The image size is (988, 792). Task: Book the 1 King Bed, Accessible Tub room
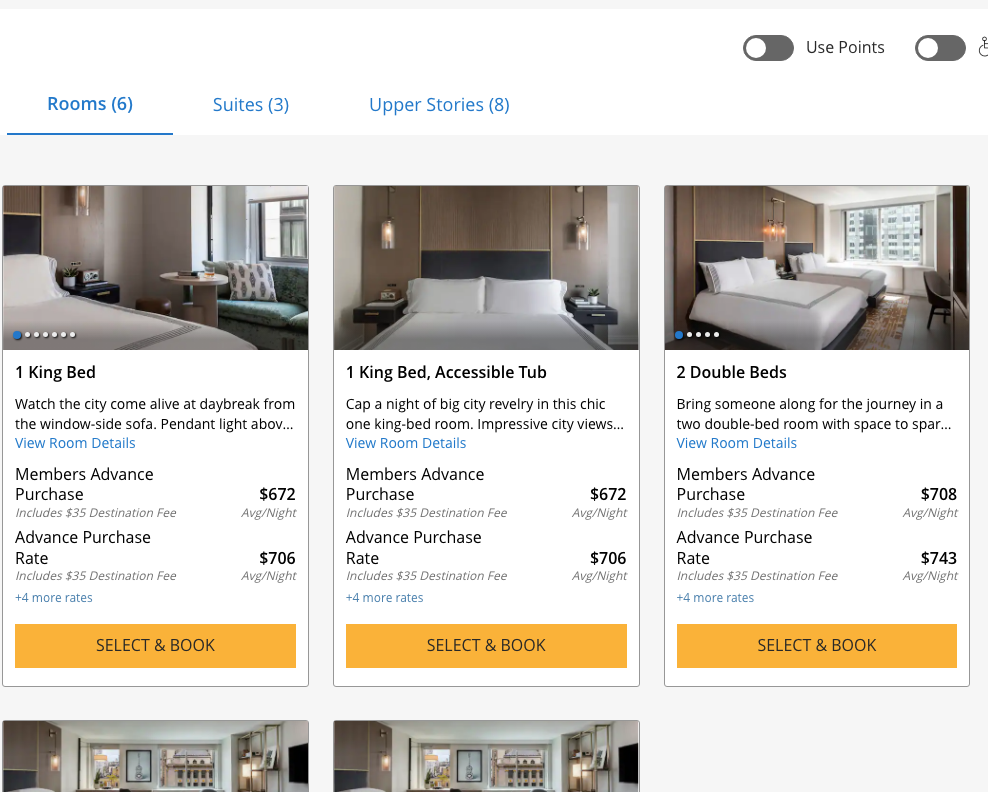(486, 646)
